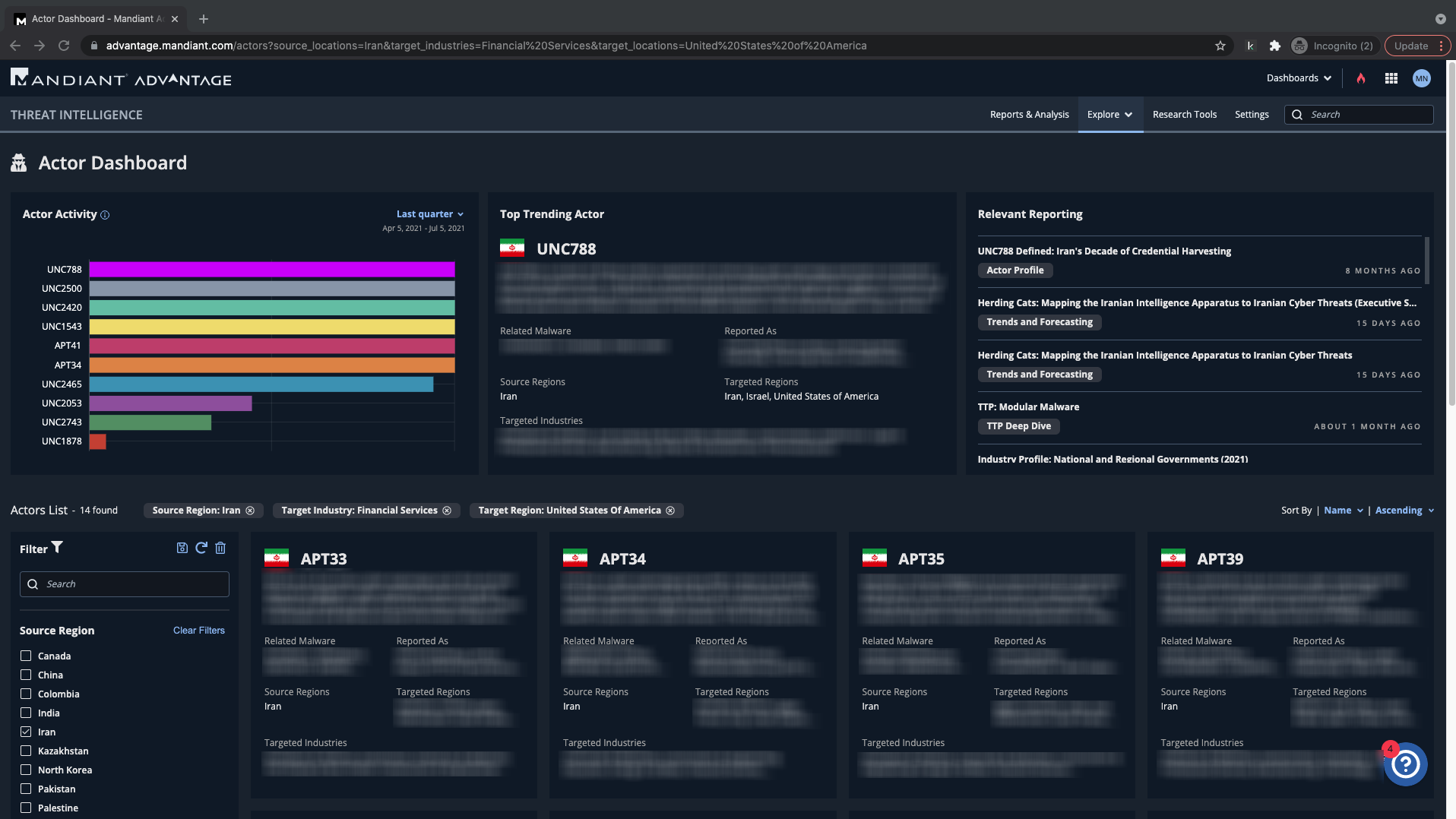Open the apps grid icon
The image size is (1456, 819).
click(1391, 78)
